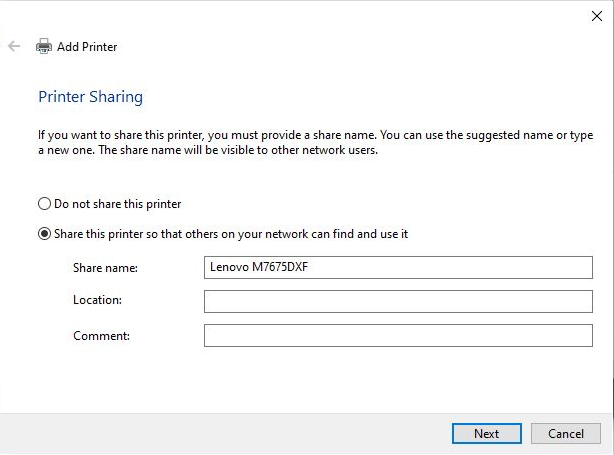The image size is (614, 455).
Task: Close the Add Printer dialog with X
Action: pos(597,16)
